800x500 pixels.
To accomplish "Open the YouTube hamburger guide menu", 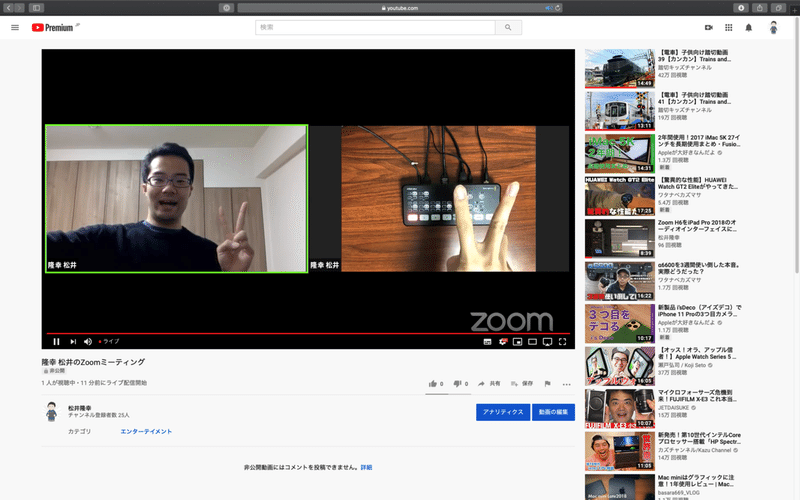I will click(x=15, y=28).
